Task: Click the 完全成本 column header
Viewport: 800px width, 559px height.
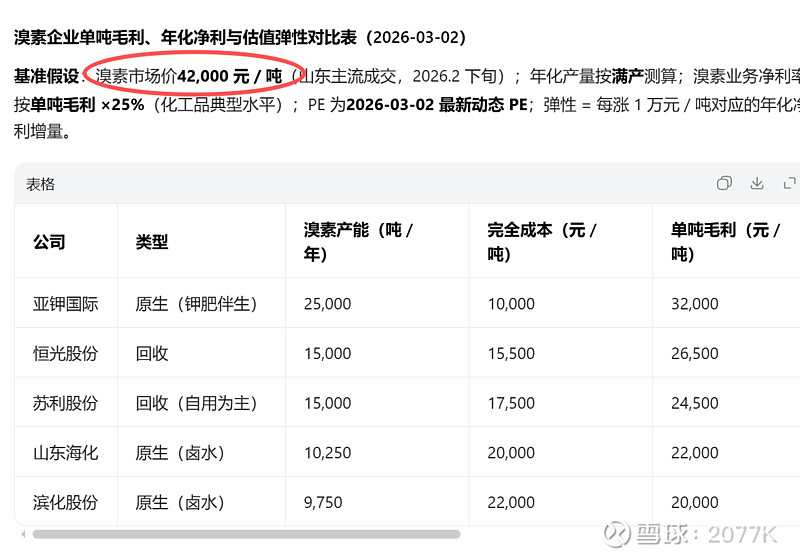Action: (x=542, y=242)
